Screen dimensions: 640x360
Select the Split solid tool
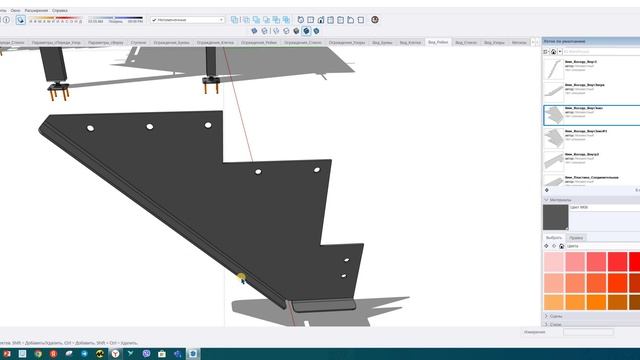click(286, 20)
